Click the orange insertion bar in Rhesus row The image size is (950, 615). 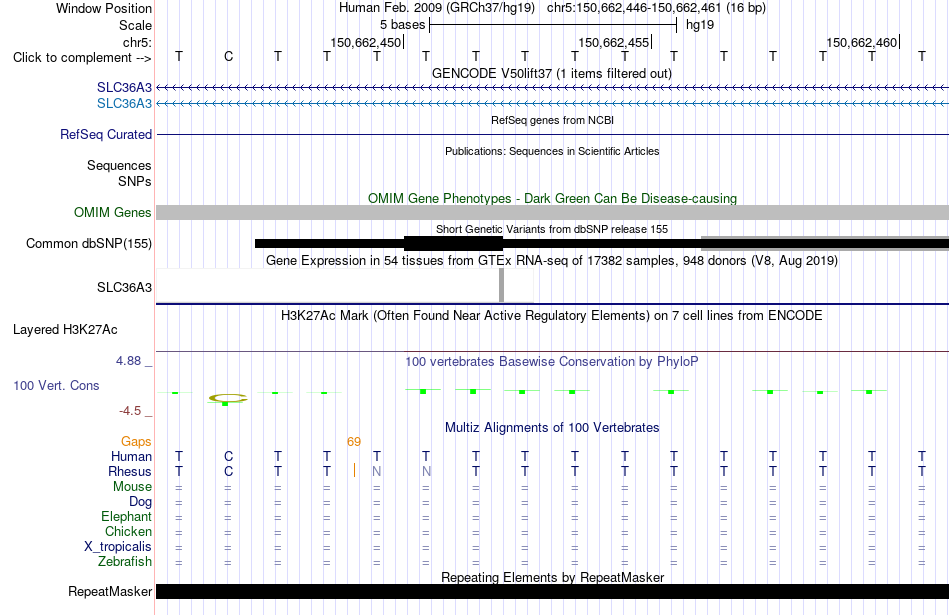[x=354, y=470]
